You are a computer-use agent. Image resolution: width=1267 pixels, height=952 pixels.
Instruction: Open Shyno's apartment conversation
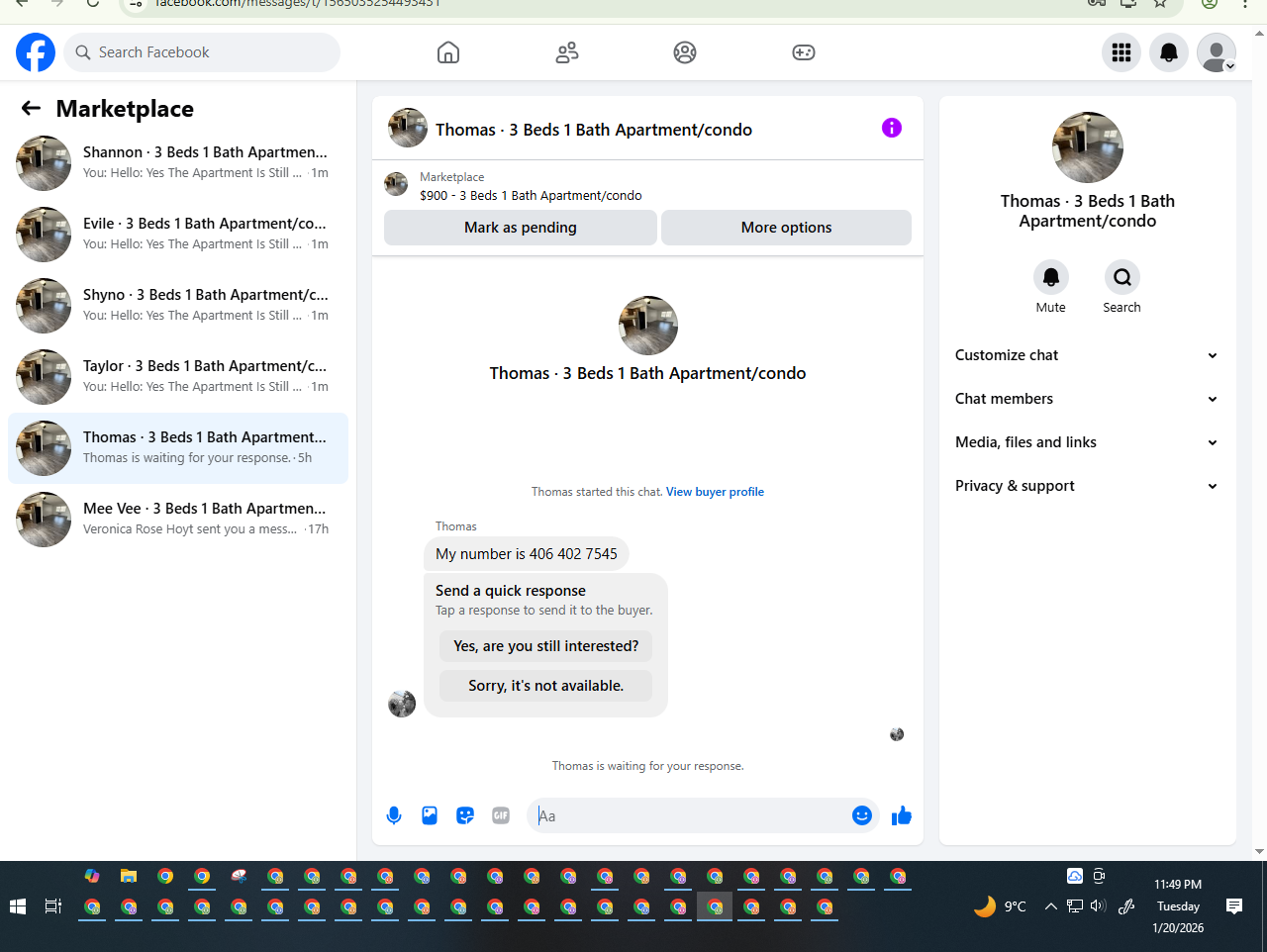(178, 306)
